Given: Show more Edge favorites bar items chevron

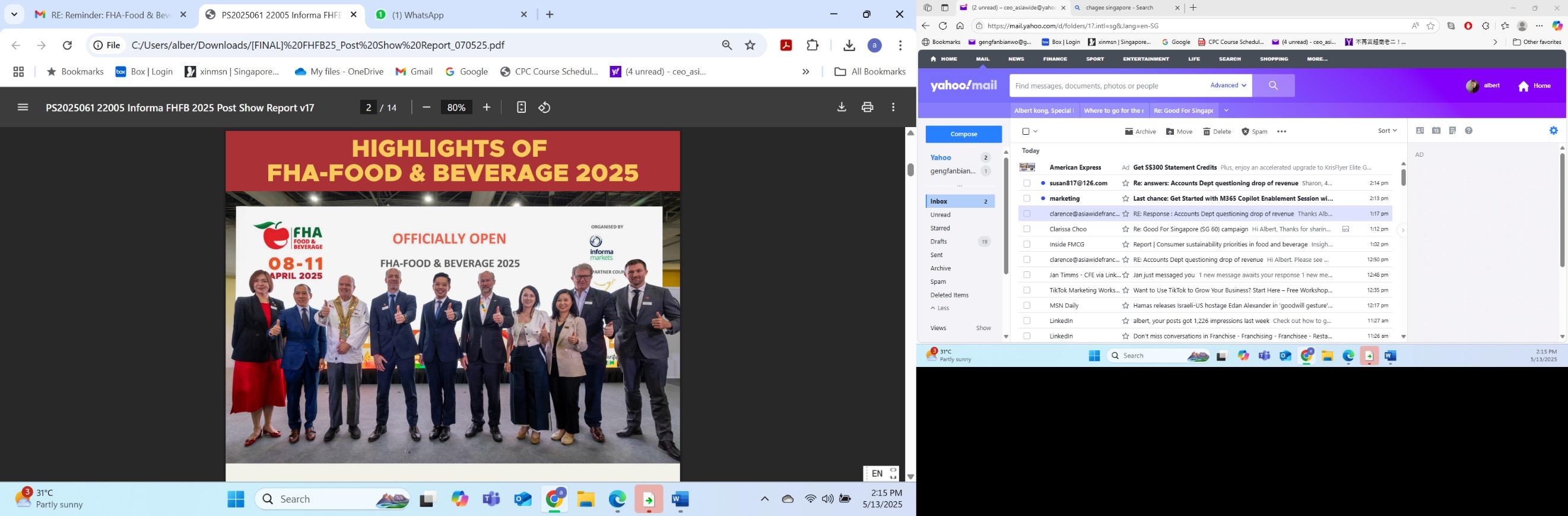Looking at the screenshot, I should (x=1495, y=42).
